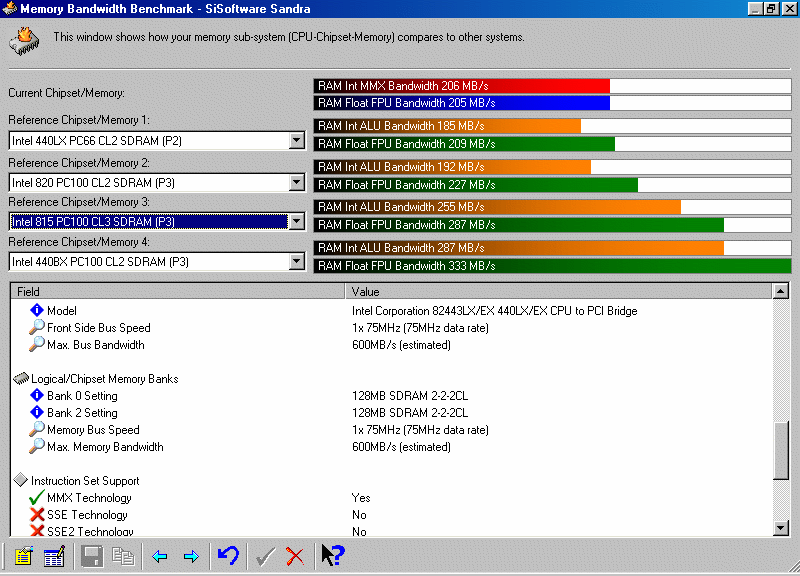Click the Instruction Set Support heading
The width and height of the screenshot is (800, 576).
(x=85, y=481)
